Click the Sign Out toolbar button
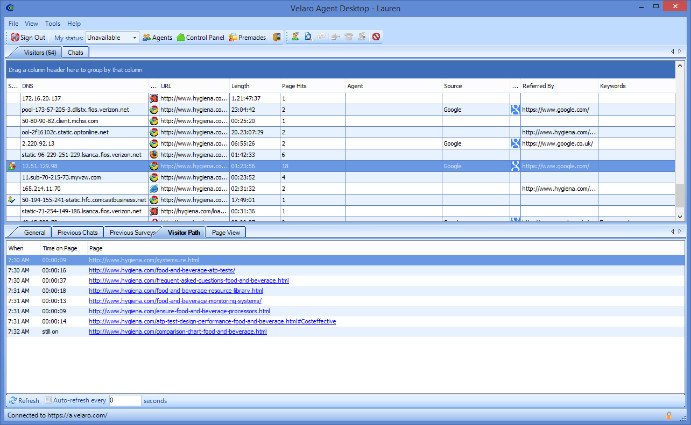Viewport: 691px width, 425px height. 28,37
